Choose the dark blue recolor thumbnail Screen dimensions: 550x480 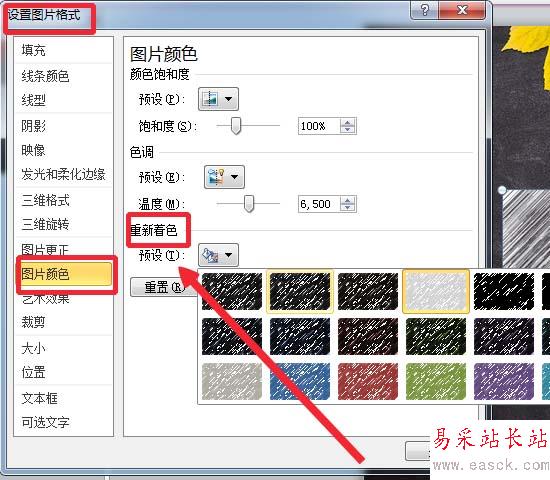coord(300,336)
